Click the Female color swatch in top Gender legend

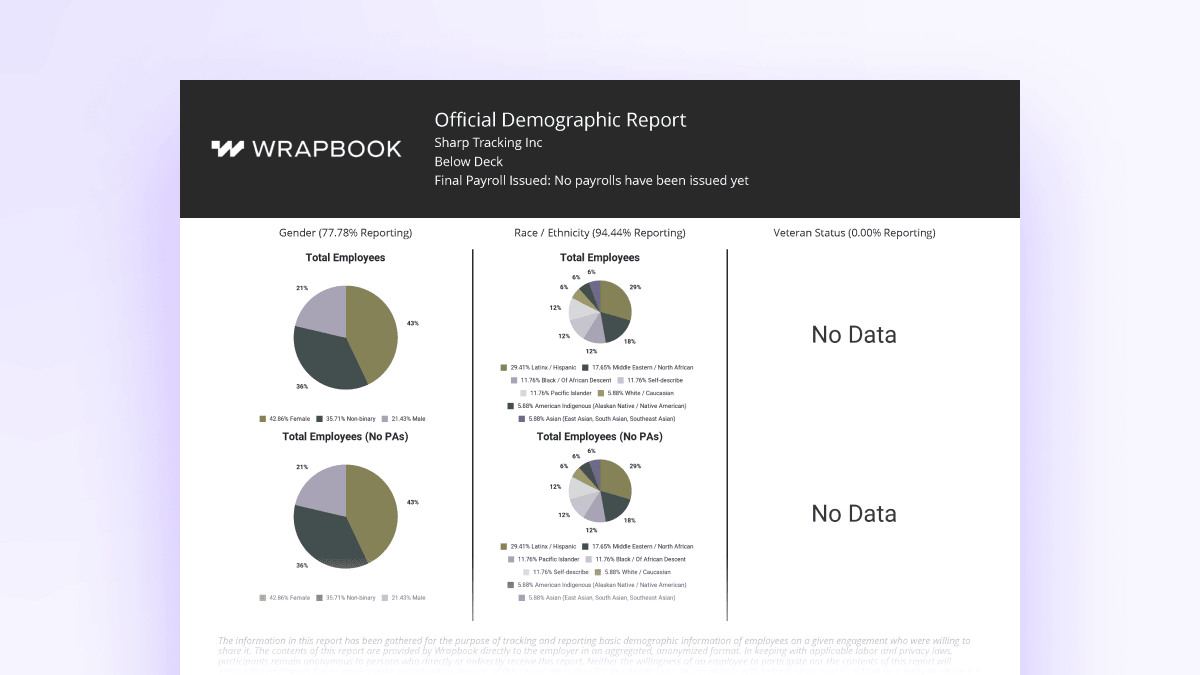(x=263, y=419)
